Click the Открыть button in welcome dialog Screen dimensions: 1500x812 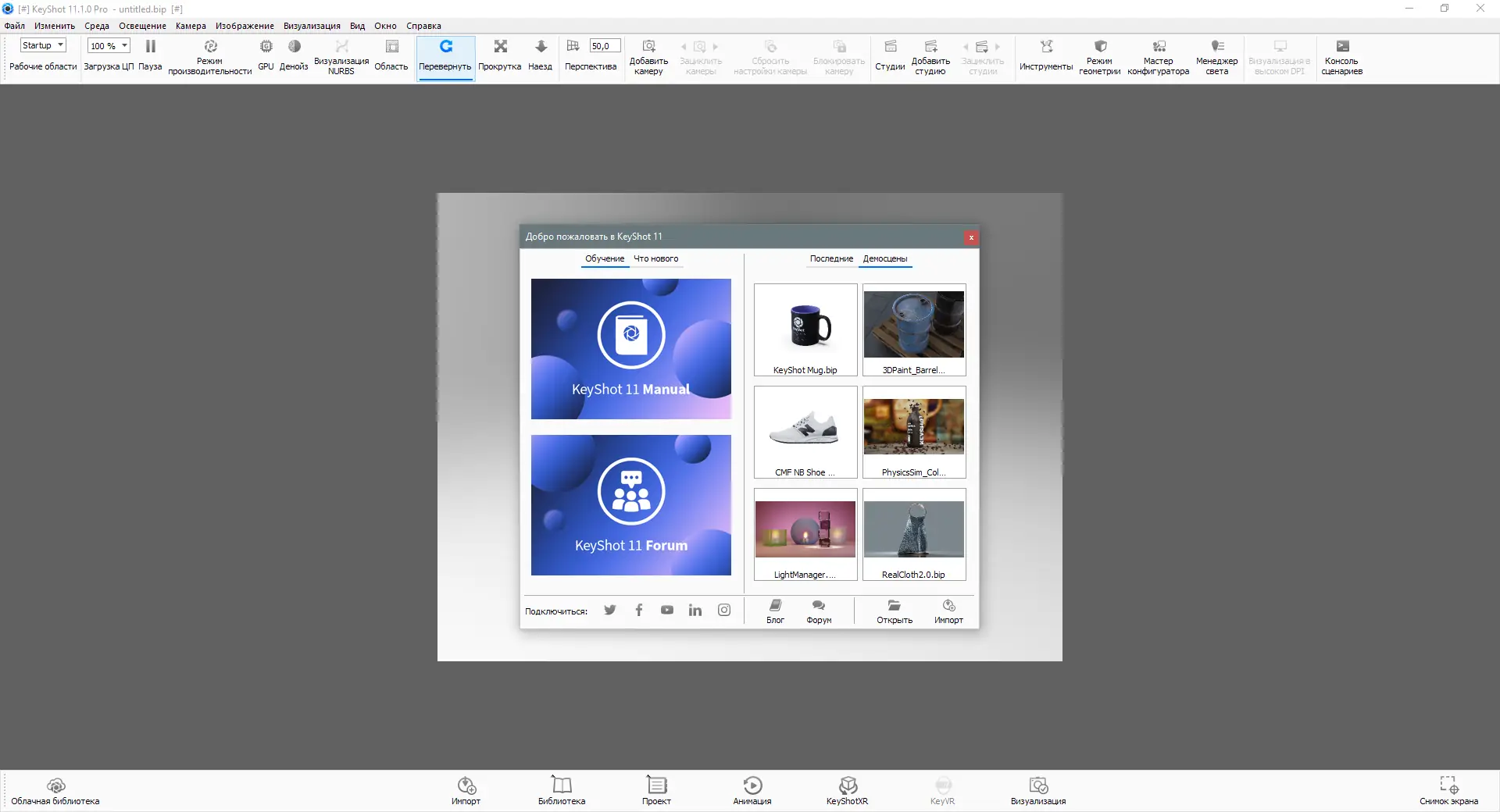click(895, 611)
